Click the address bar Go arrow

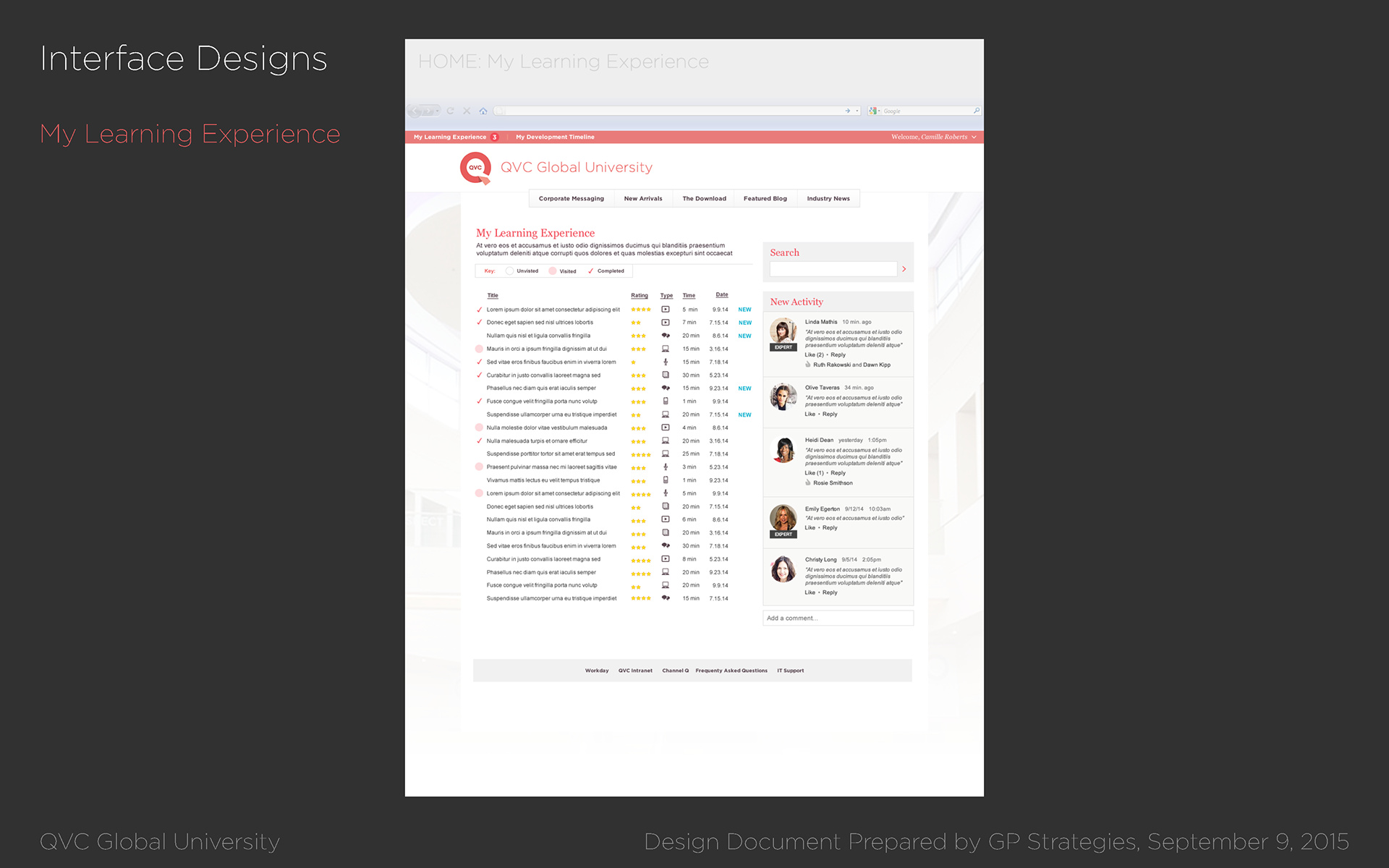tap(847, 111)
